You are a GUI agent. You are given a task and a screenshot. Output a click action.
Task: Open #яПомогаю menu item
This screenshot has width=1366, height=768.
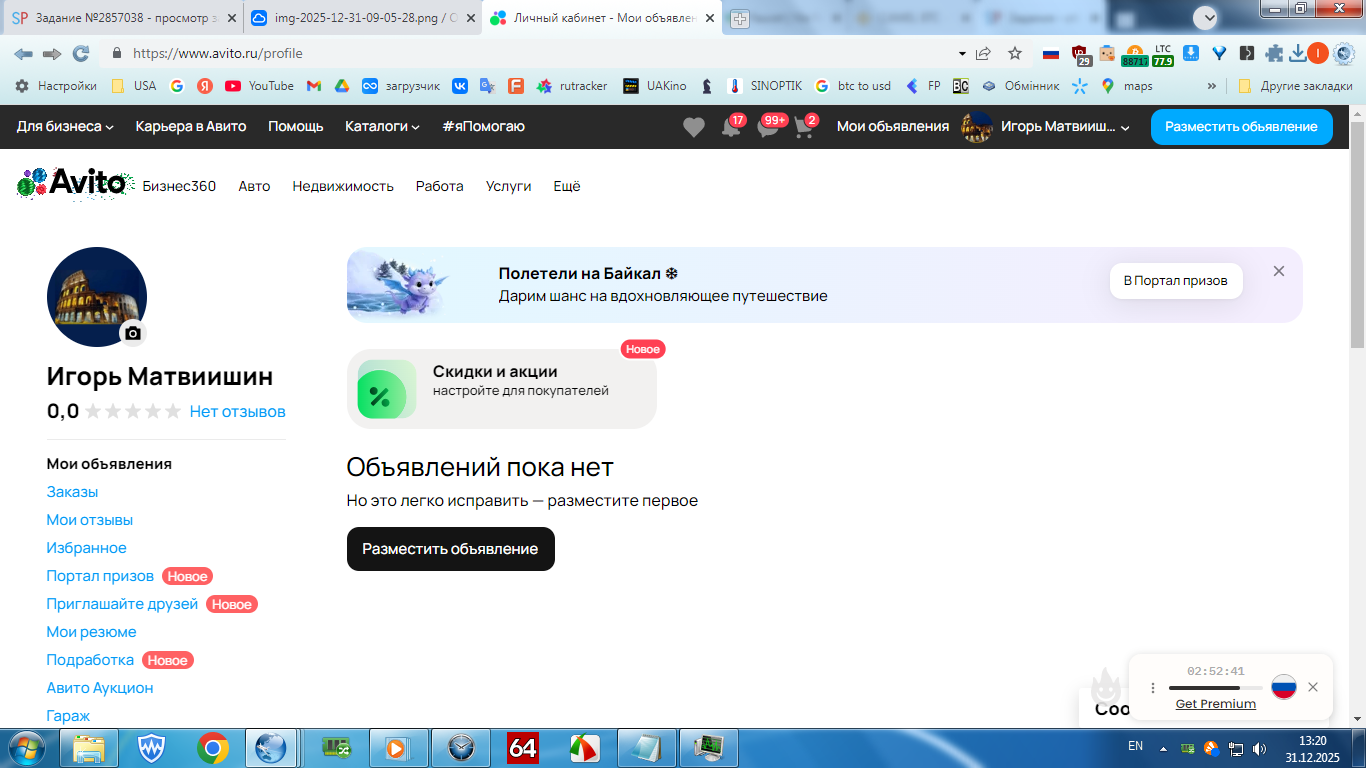483,126
